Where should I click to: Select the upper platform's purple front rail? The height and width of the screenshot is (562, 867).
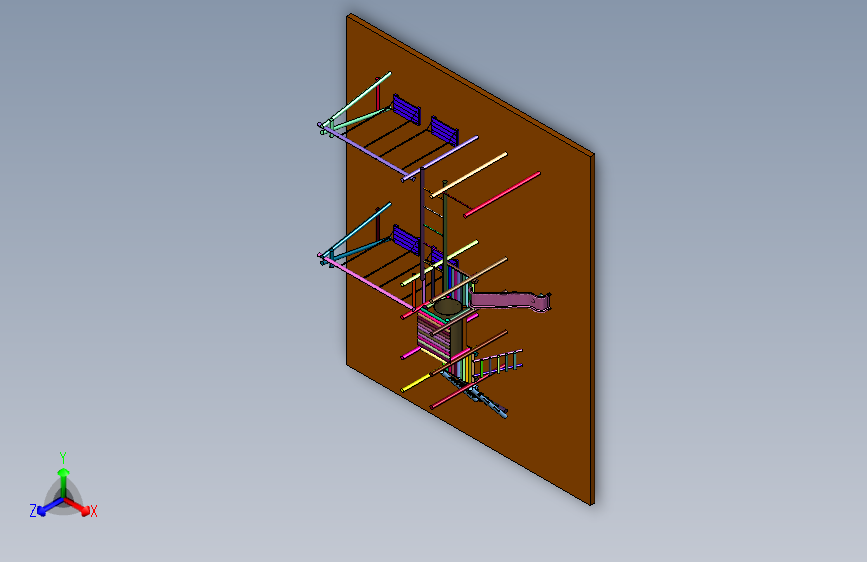point(366,153)
